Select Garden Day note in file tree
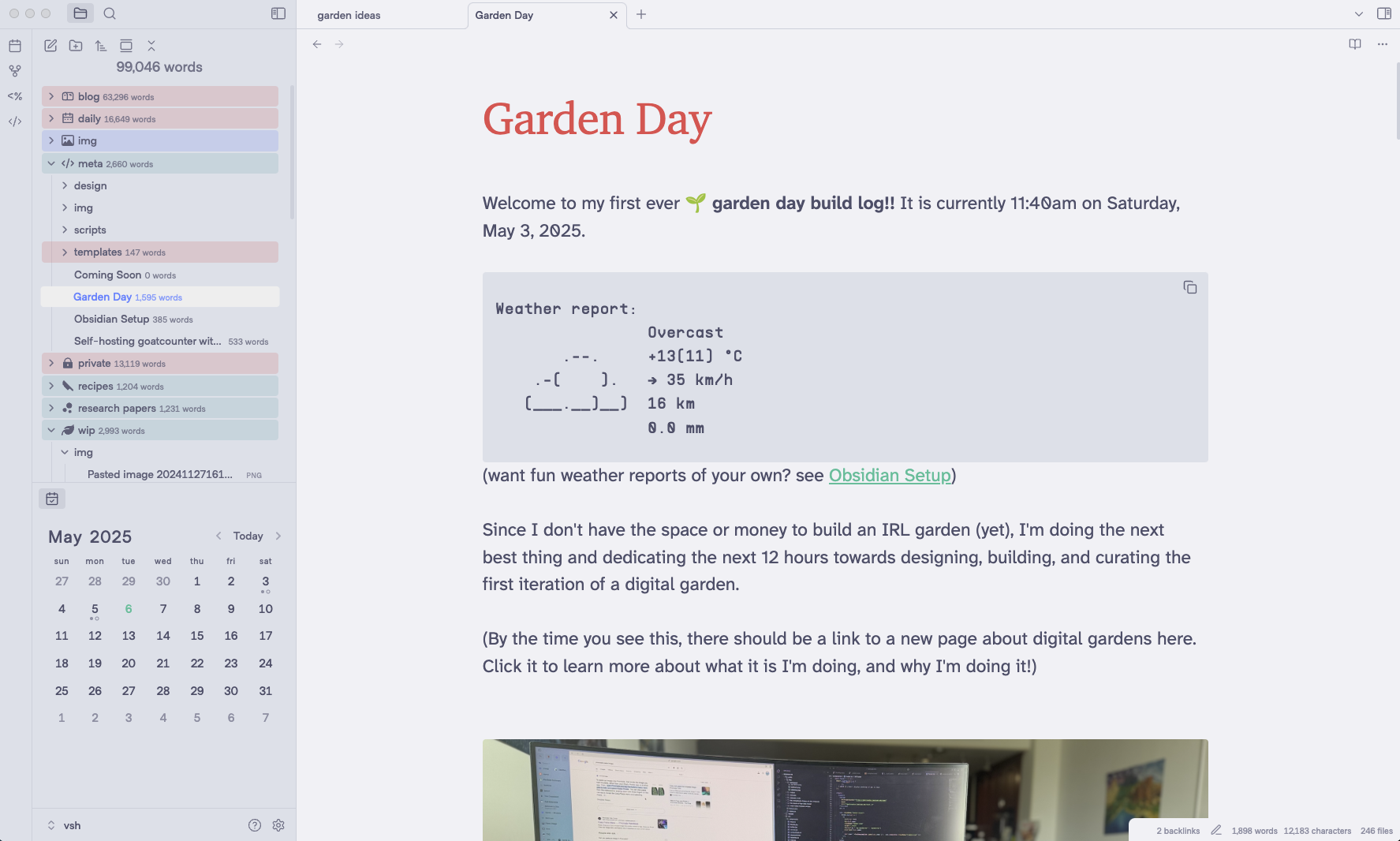 [x=160, y=297]
